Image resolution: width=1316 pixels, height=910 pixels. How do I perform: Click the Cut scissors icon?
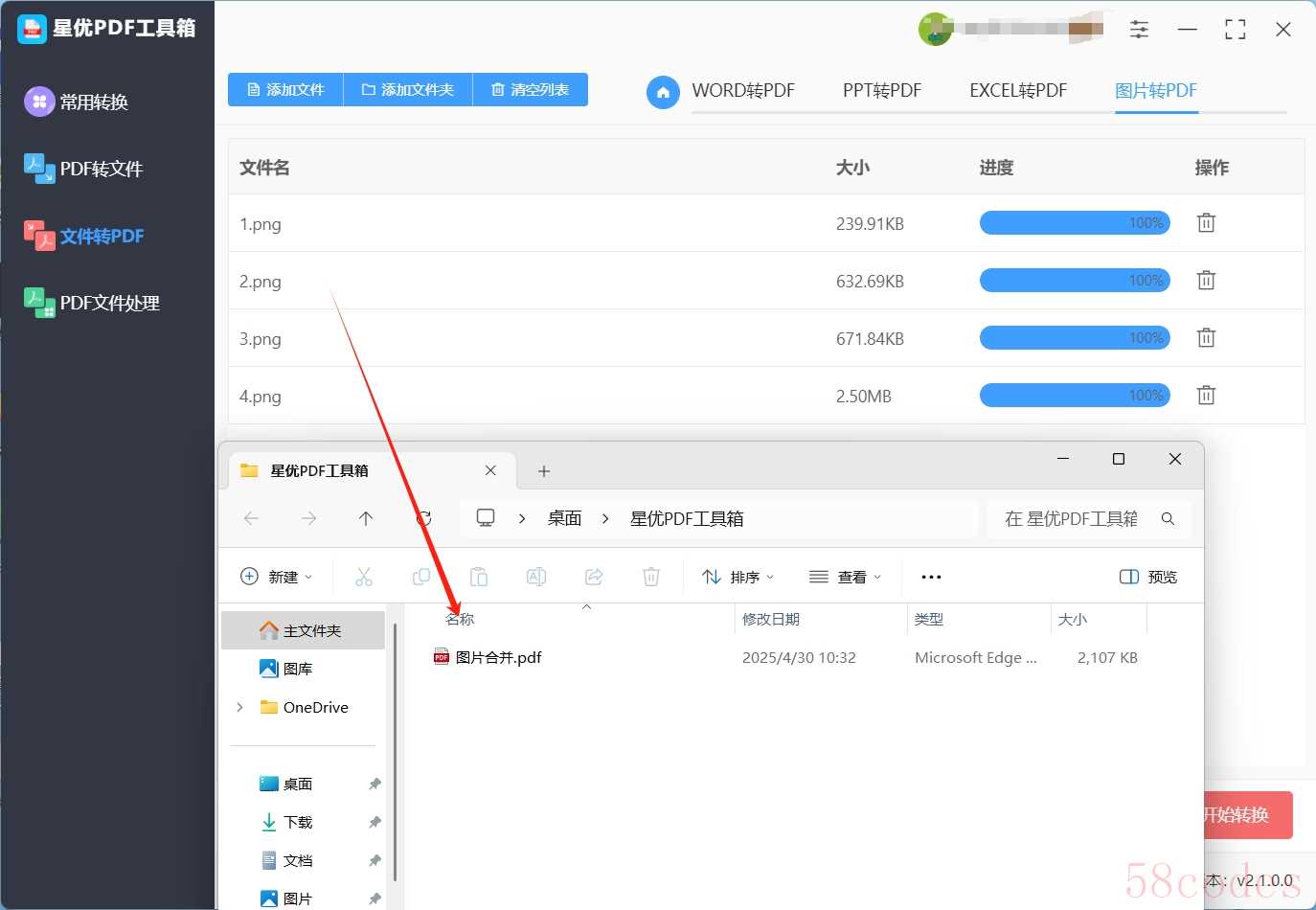click(364, 577)
